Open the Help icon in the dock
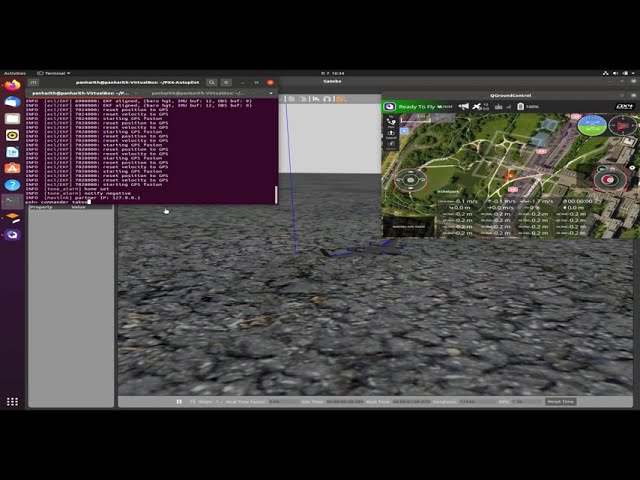 [12, 185]
